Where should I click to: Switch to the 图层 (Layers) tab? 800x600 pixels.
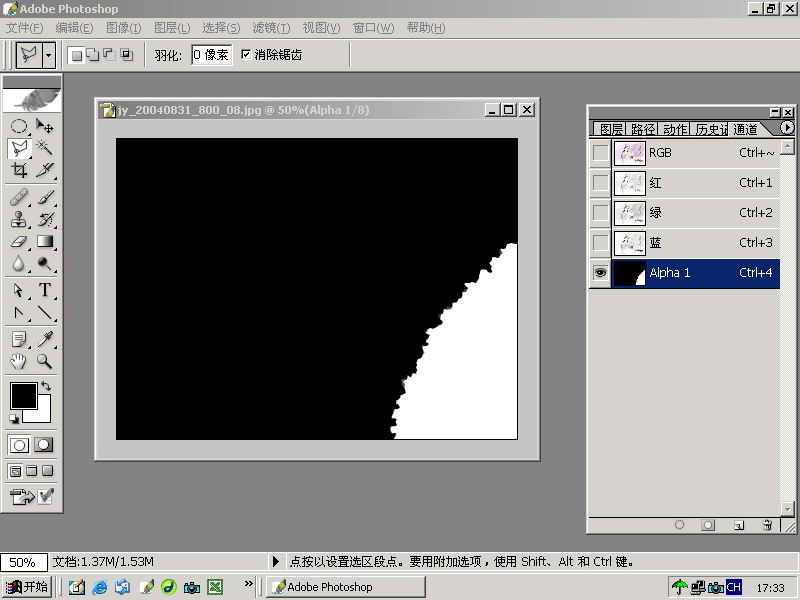point(610,129)
